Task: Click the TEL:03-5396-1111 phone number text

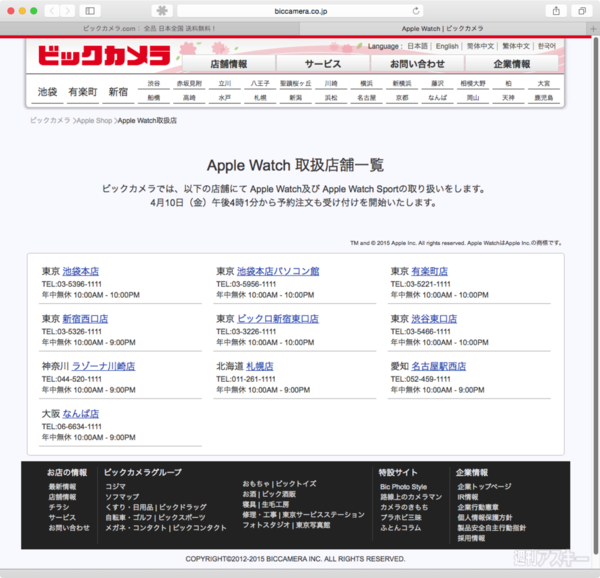Action: tap(72, 284)
